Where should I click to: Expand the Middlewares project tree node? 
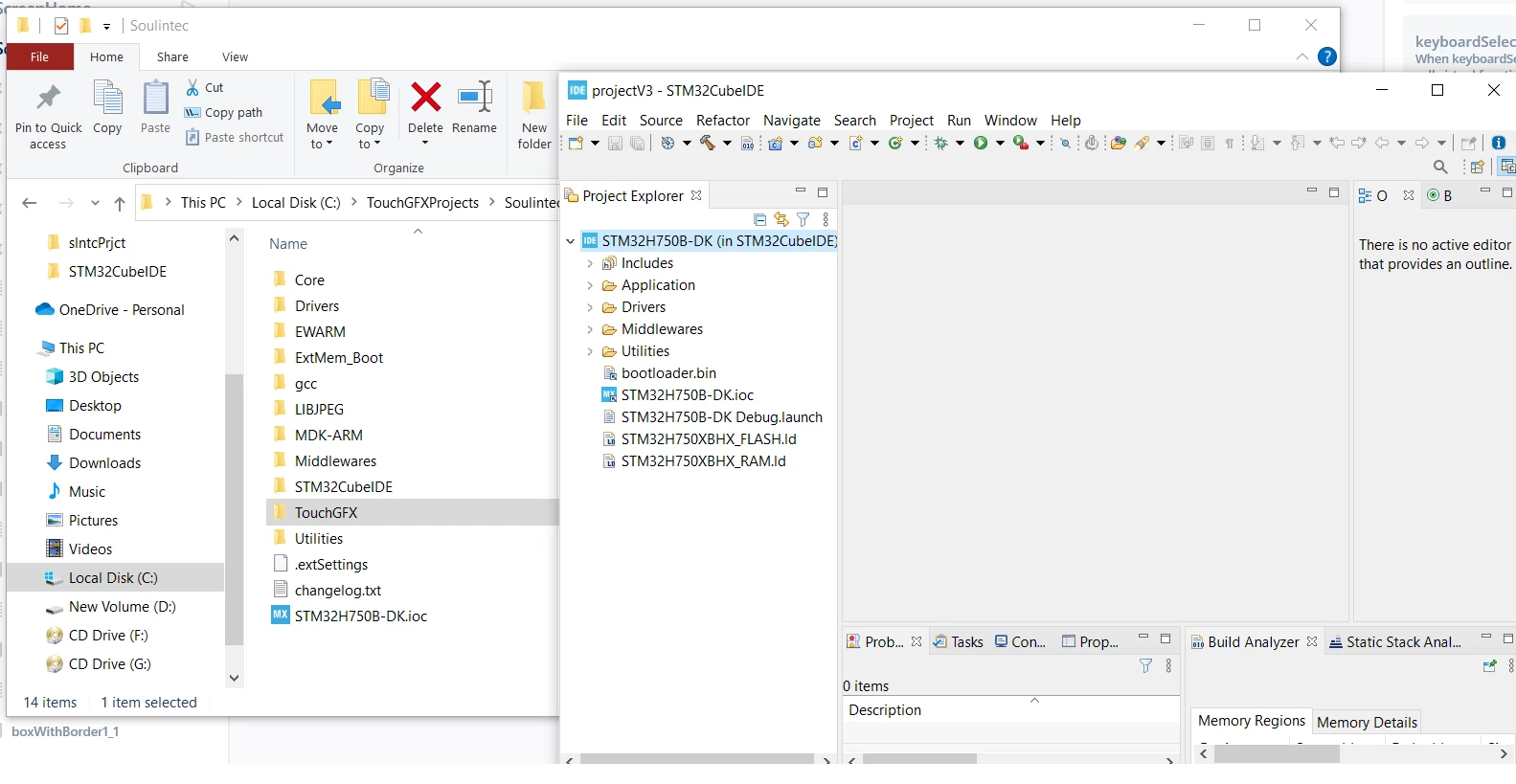[x=590, y=329]
